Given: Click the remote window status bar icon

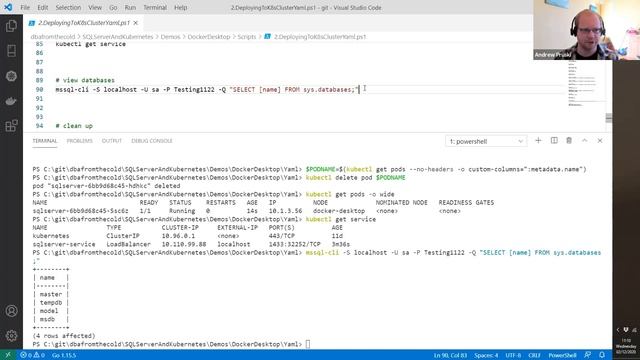Looking at the screenshot, I should (x=8, y=355).
